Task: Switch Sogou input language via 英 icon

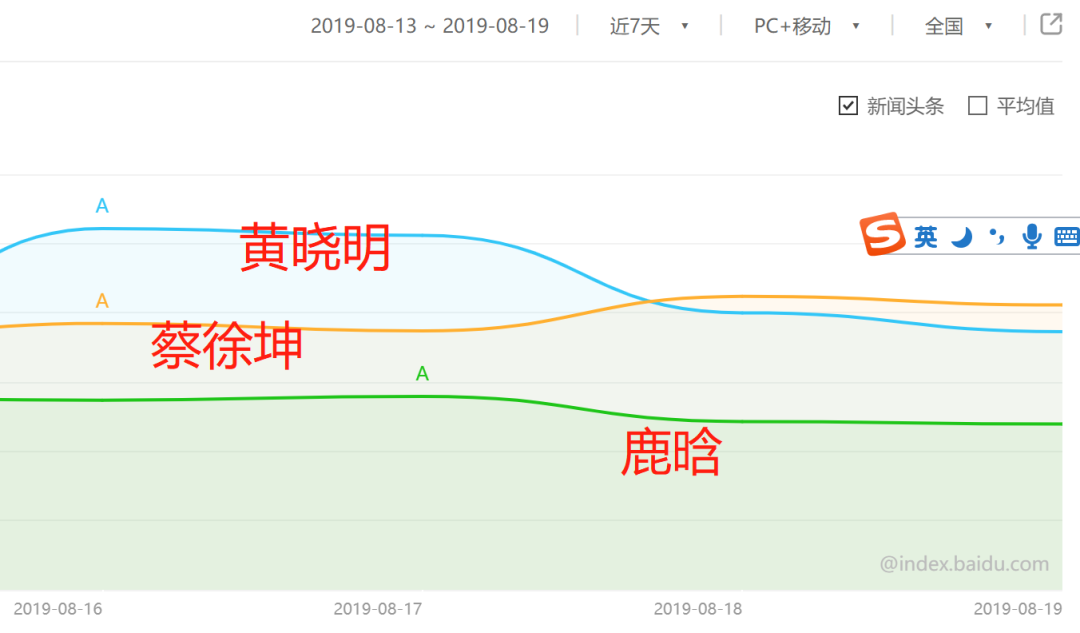Action: pos(926,237)
